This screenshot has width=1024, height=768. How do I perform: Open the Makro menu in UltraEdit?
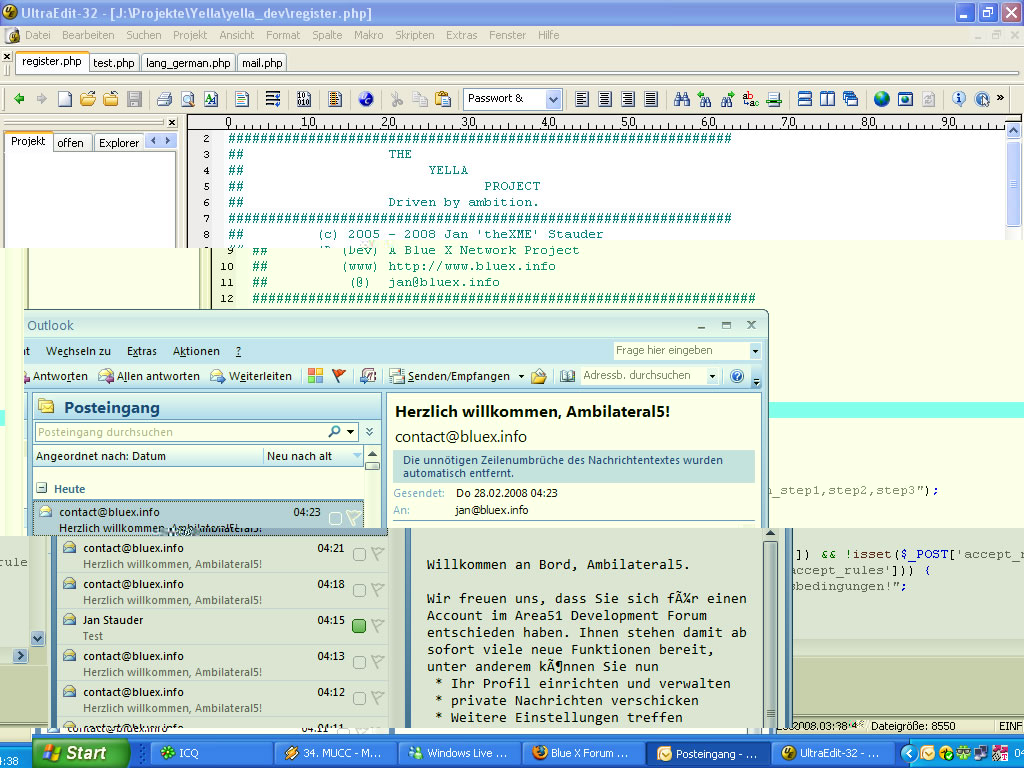(368, 35)
